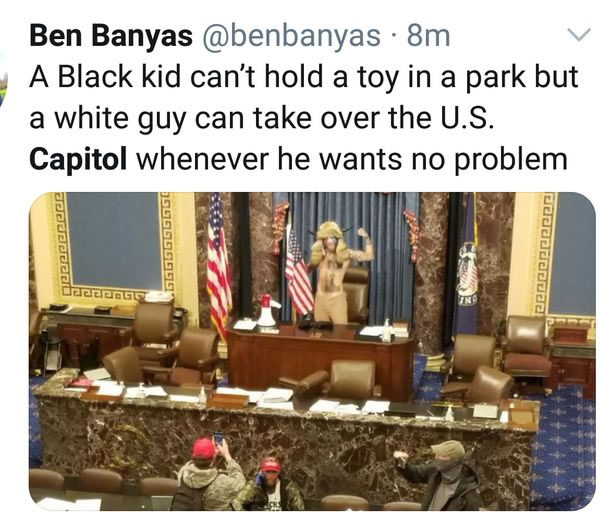Open Ben Banyas profile from display name
This screenshot has height=532, width=600.
click(x=111, y=36)
